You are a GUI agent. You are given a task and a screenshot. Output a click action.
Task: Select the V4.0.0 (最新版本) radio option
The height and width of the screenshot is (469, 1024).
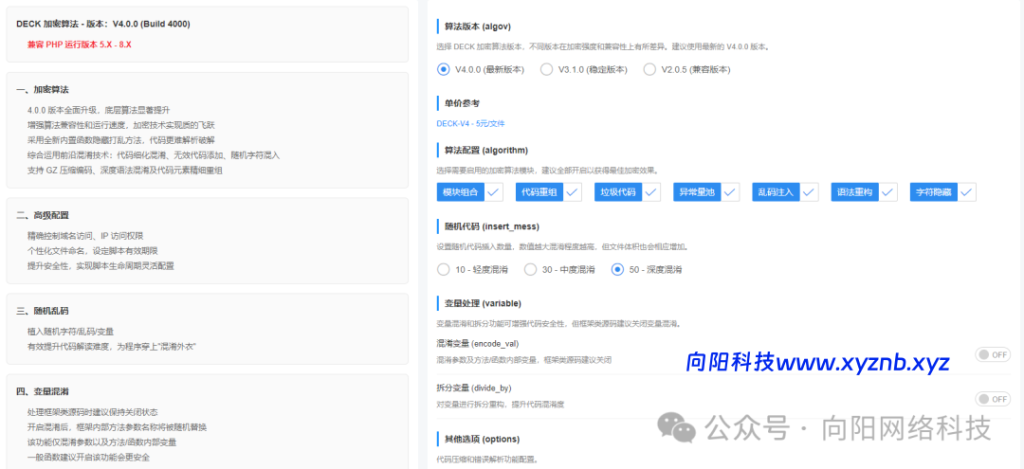pyautogui.click(x=481, y=69)
